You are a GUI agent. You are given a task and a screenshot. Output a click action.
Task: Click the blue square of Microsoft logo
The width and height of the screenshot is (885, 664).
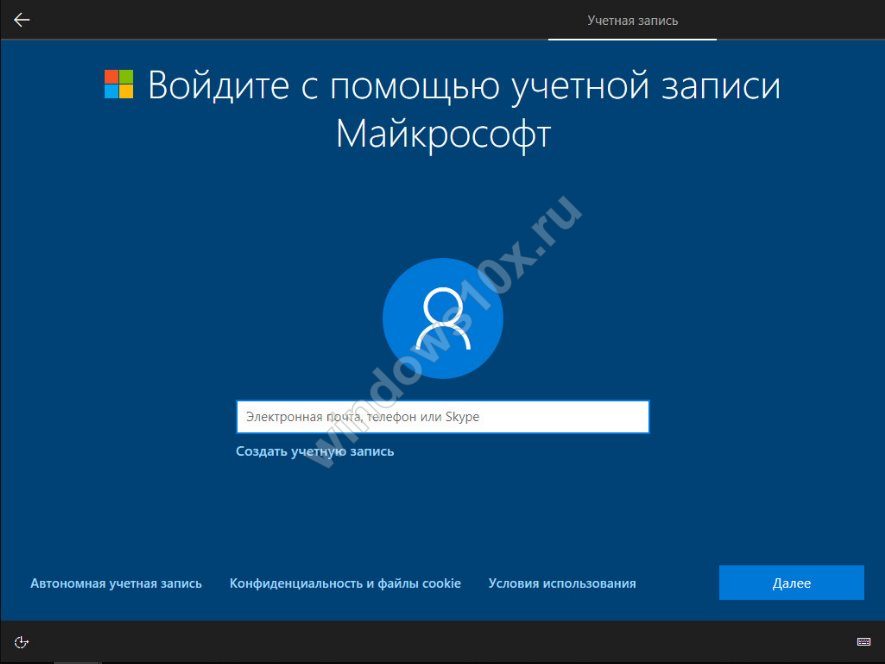click(x=112, y=92)
